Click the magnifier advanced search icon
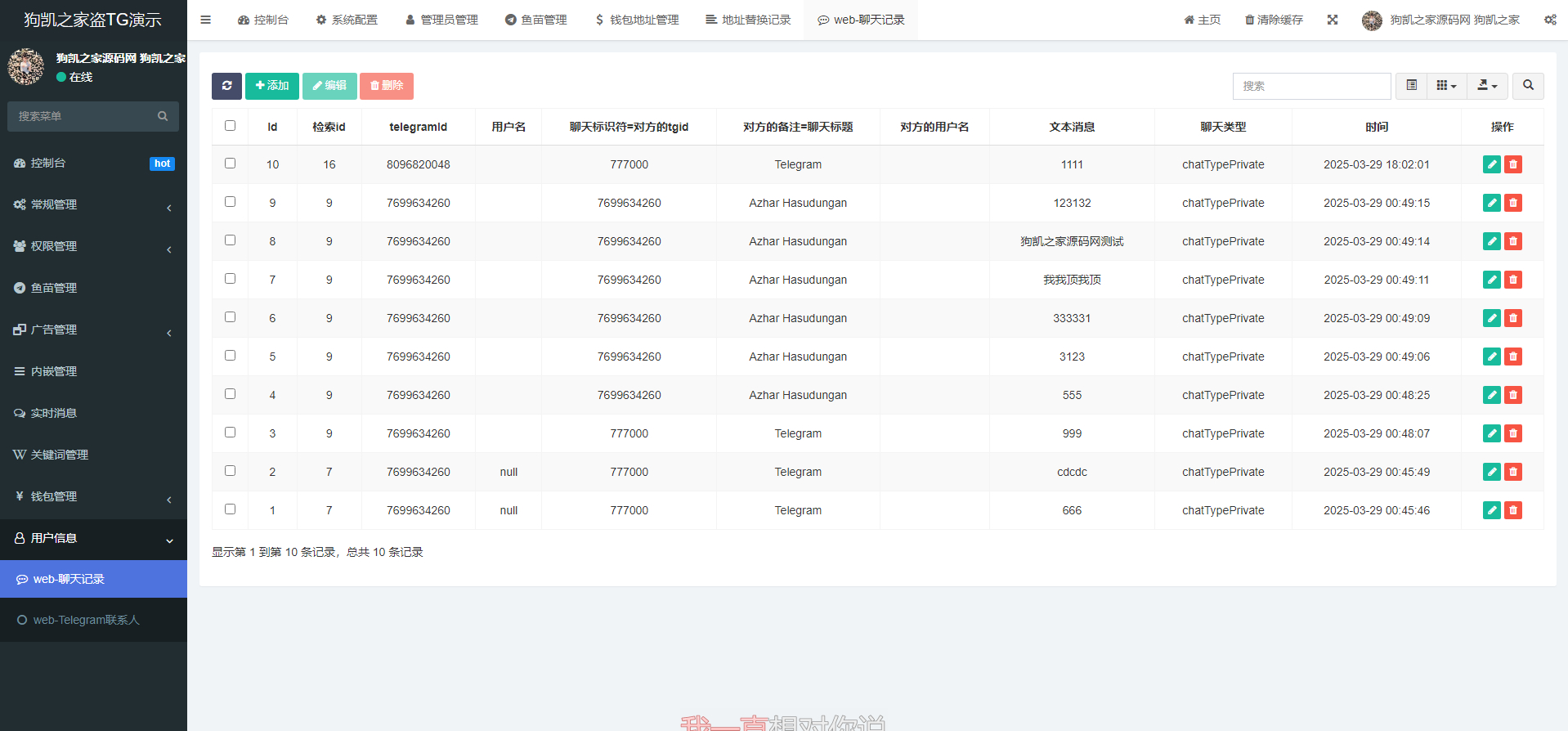 tap(1528, 86)
